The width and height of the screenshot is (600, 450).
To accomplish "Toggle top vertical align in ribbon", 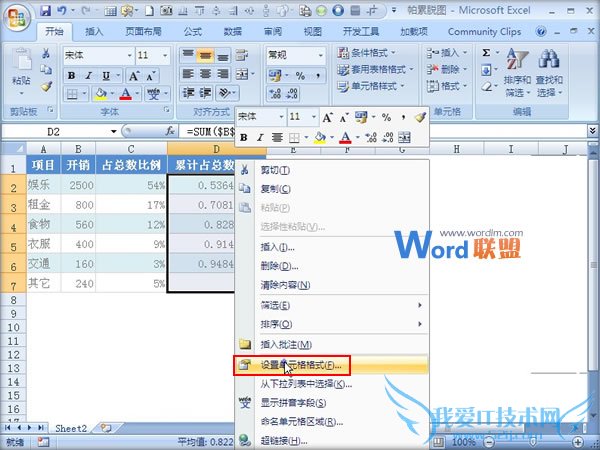I will pos(188,56).
